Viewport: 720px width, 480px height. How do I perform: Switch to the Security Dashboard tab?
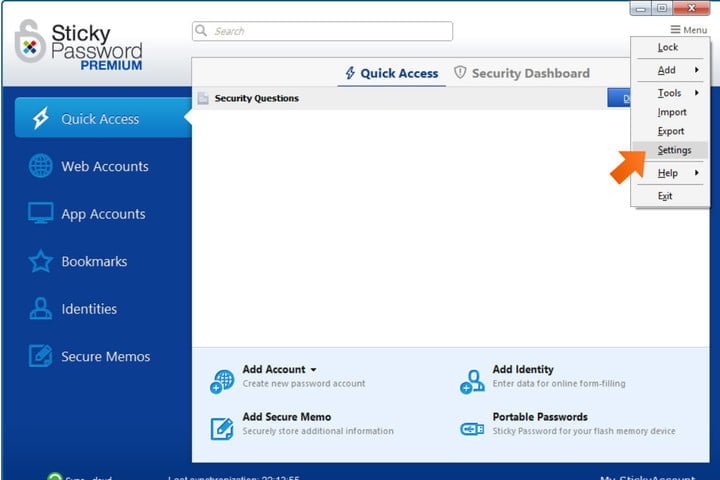522,73
